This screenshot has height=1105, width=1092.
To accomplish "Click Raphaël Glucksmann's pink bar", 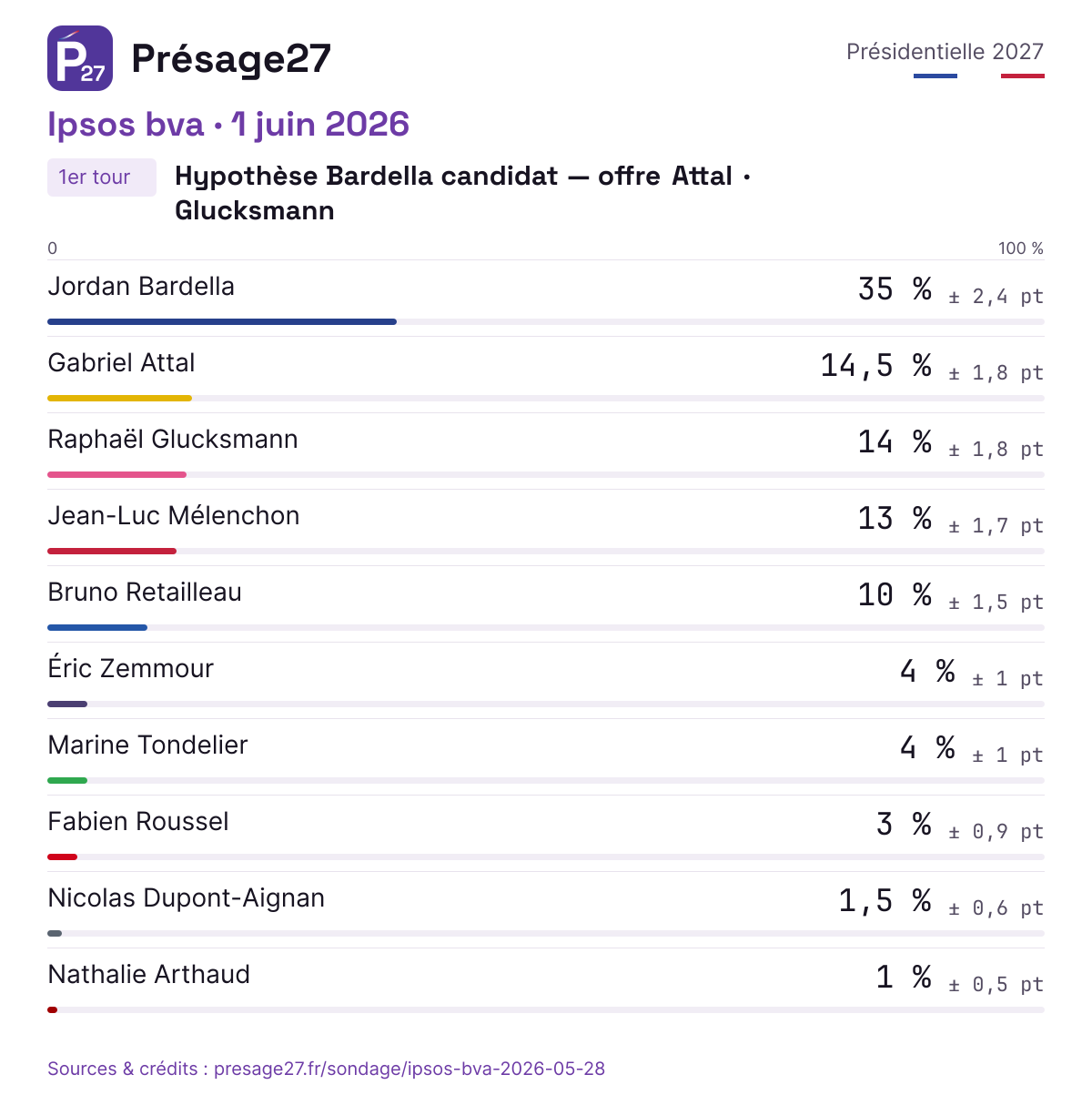I will (x=116, y=474).
